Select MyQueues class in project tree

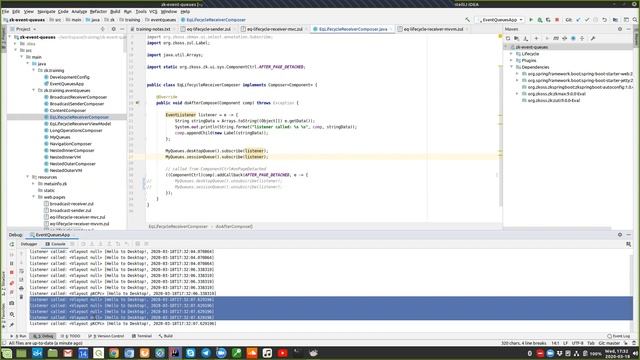[60, 137]
